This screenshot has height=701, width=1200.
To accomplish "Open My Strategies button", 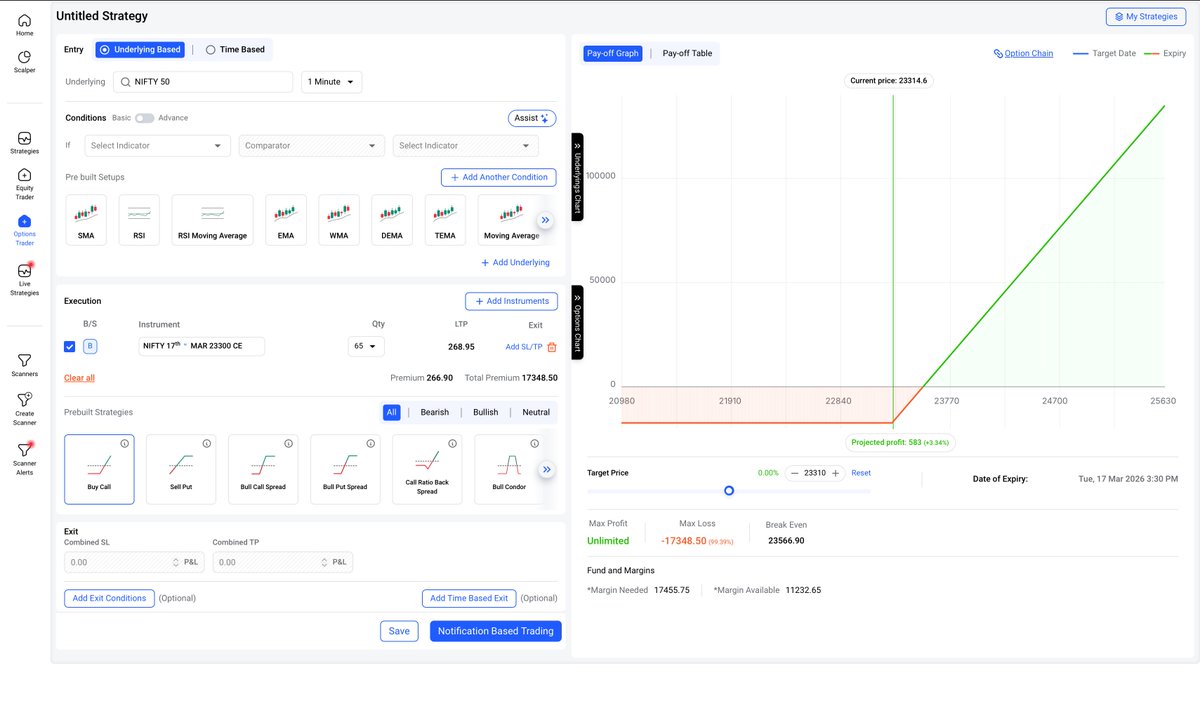I will point(1146,17).
